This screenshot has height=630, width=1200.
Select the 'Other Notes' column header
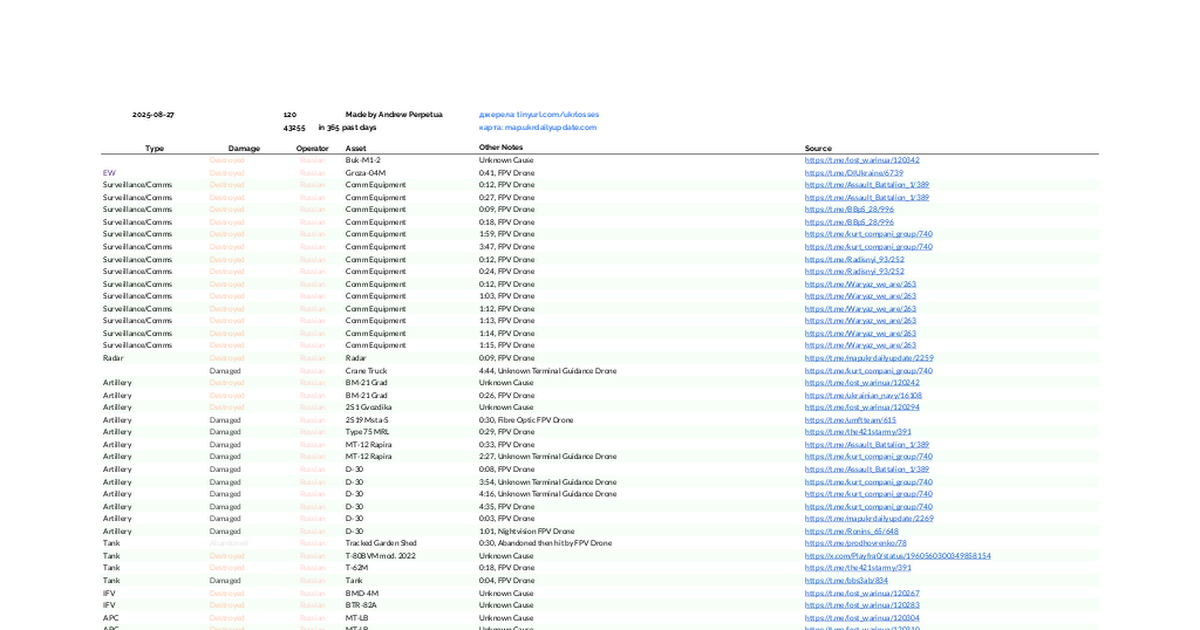(x=501, y=148)
